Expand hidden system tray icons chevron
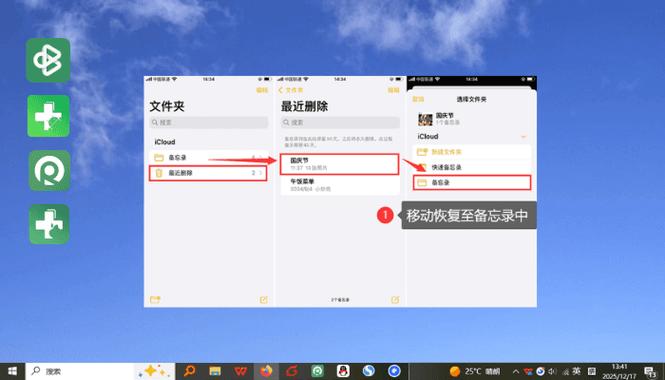 pyautogui.click(x=516, y=372)
